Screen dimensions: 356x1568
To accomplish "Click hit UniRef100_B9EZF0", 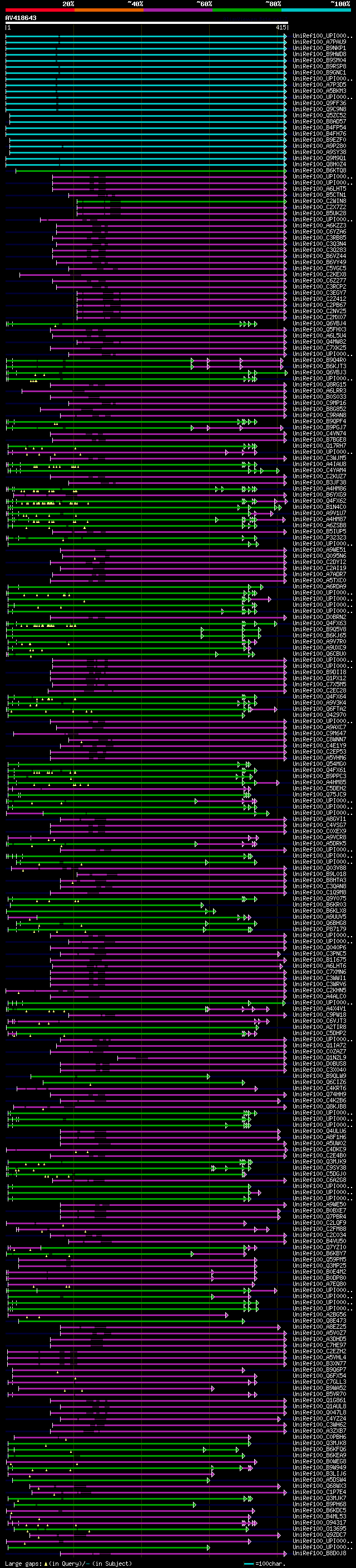I will [319, 140].
